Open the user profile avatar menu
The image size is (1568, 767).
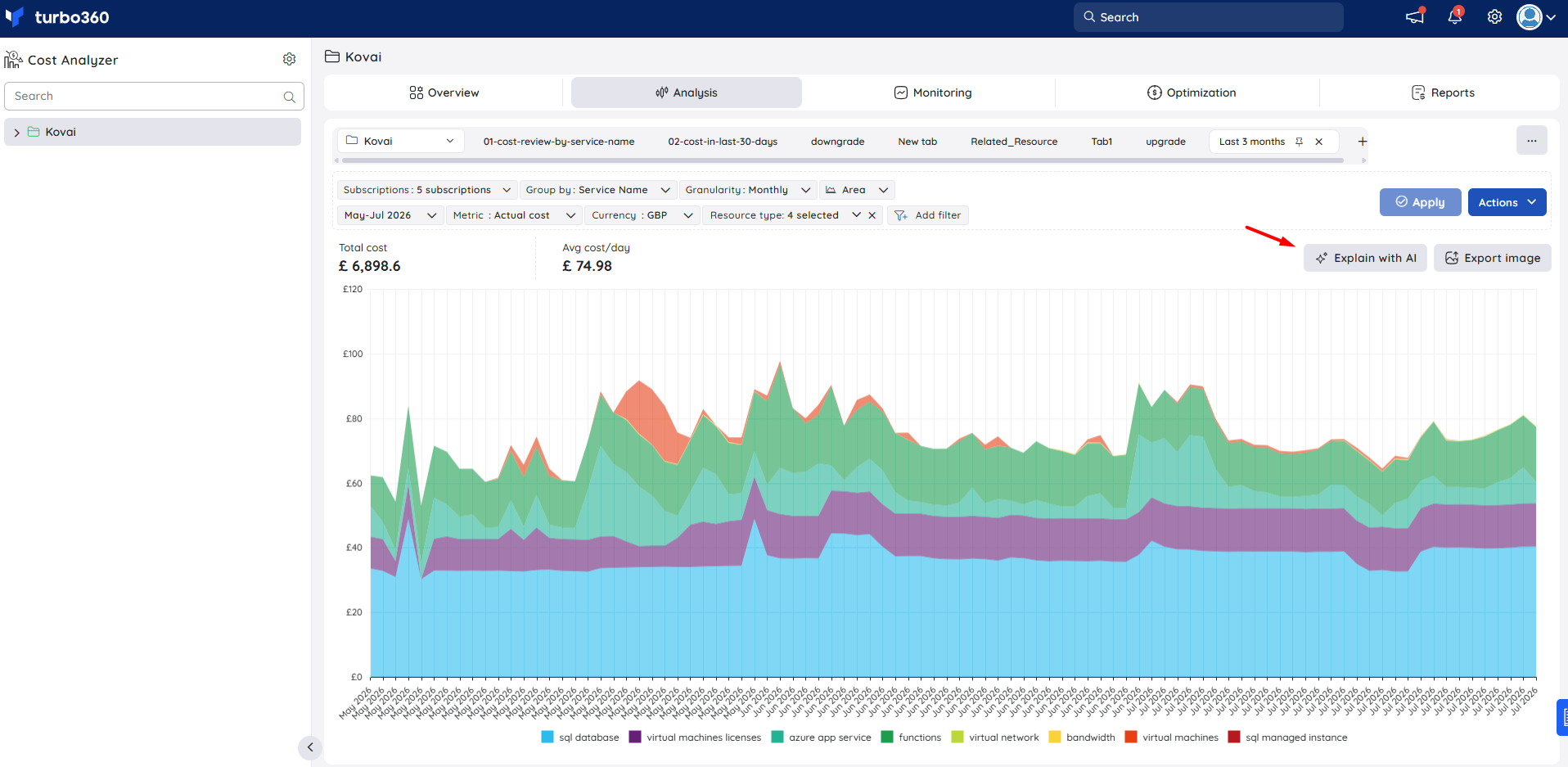[1536, 17]
